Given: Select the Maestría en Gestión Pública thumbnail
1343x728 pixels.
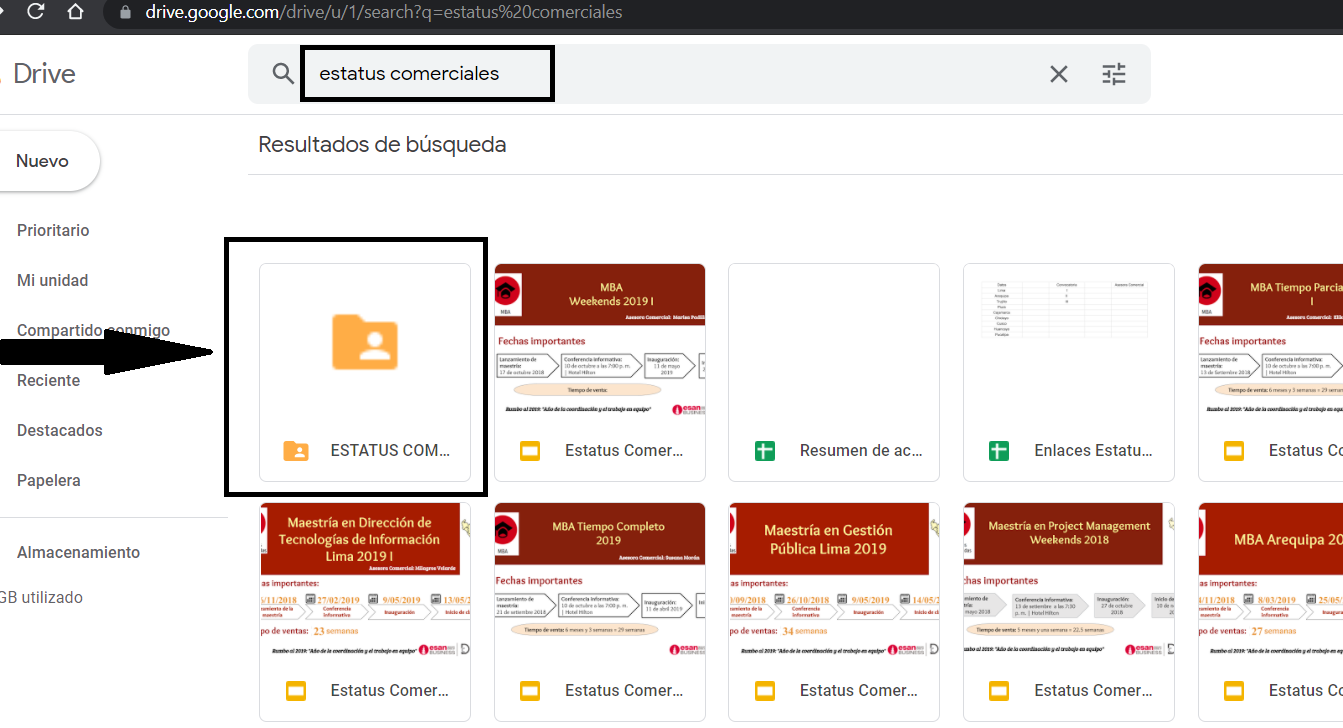Looking at the screenshot, I should [x=834, y=582].
